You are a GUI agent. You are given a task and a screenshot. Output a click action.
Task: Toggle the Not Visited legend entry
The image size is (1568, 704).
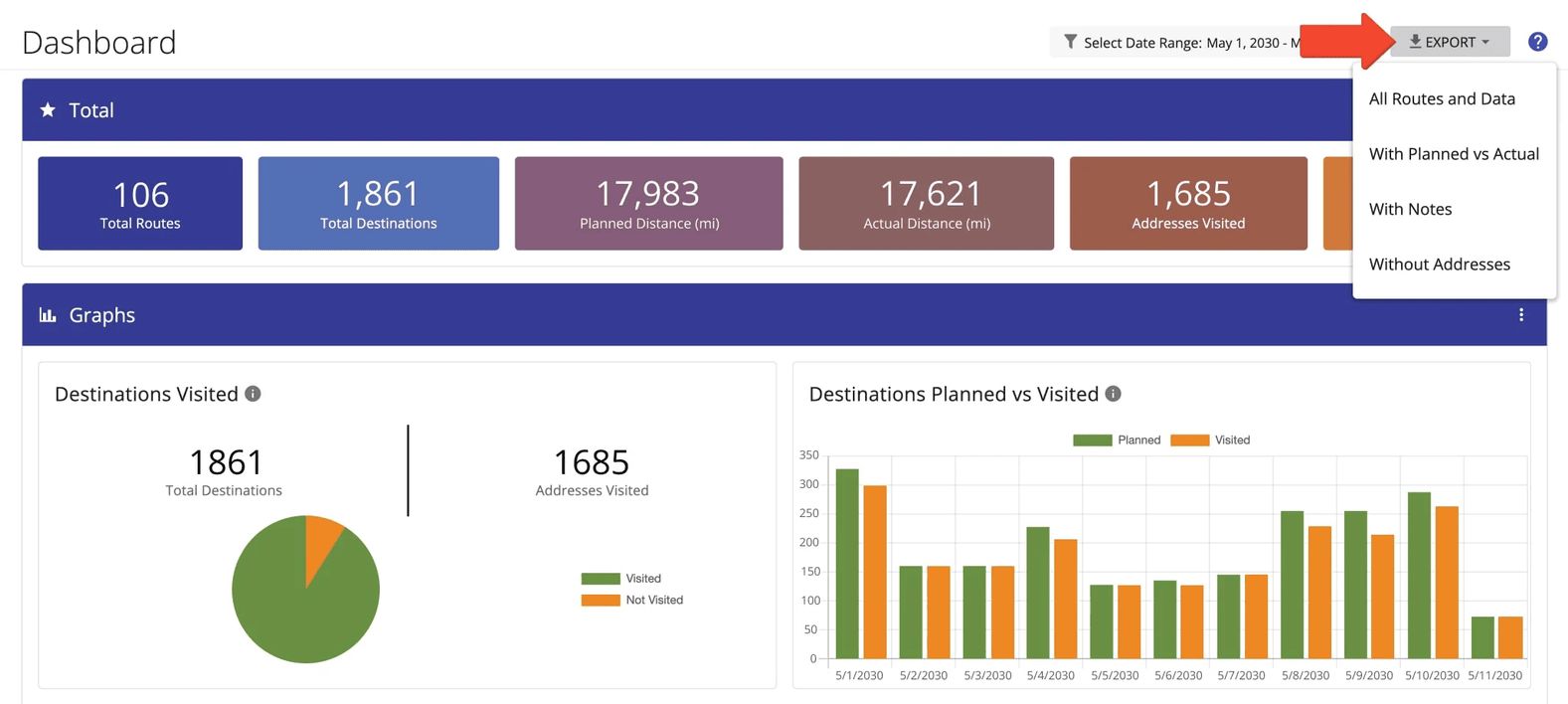[x=632, y=601]
